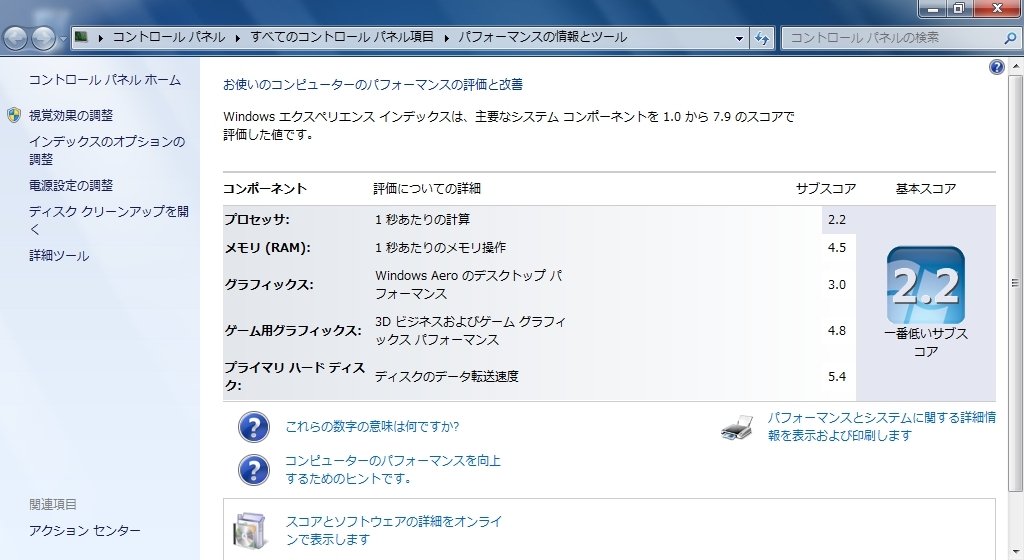This screenshot has width=1024, height=560.
Task: Expand the arrow after コントロール パネル breadcrumb
Action: point(238,38)
